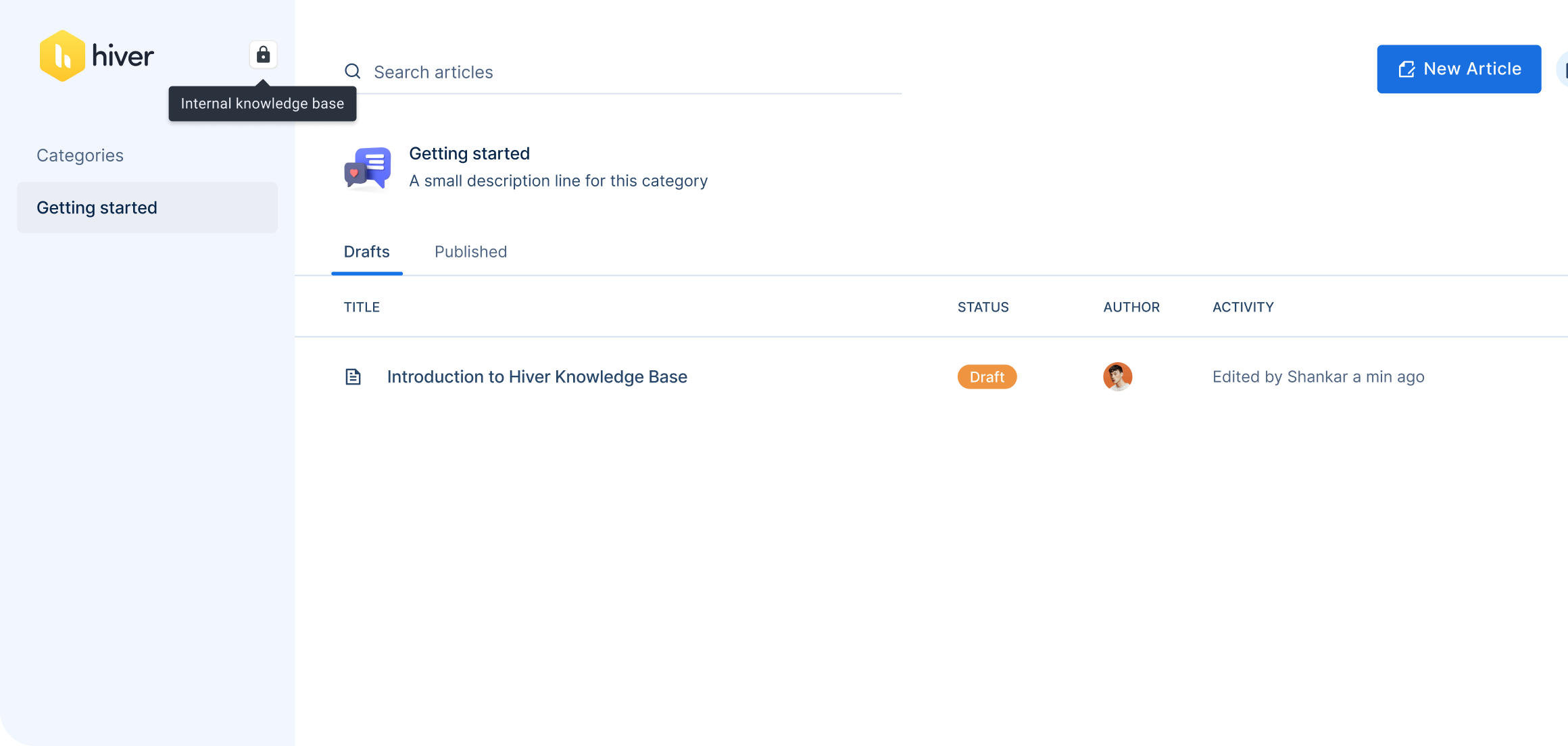Click the Search articles input field
Image resolution: width=1568 pixels, height=746 pixels.
coord(608,72)
